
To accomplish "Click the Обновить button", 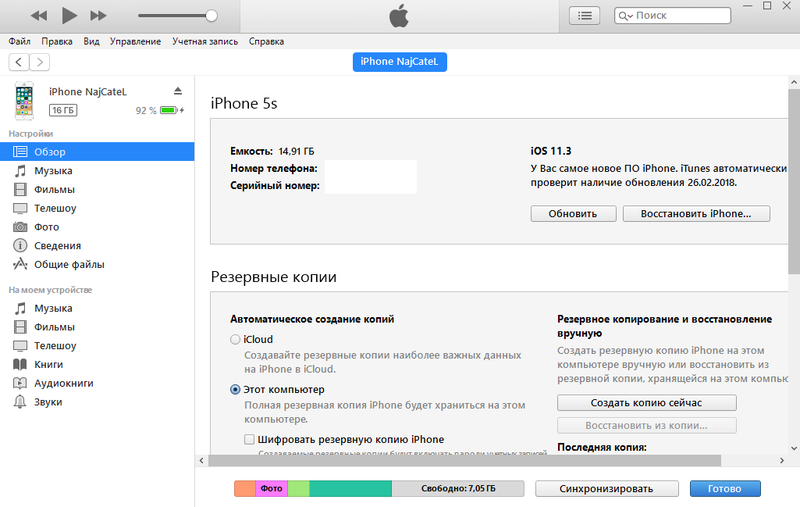I will click(573, 214).
